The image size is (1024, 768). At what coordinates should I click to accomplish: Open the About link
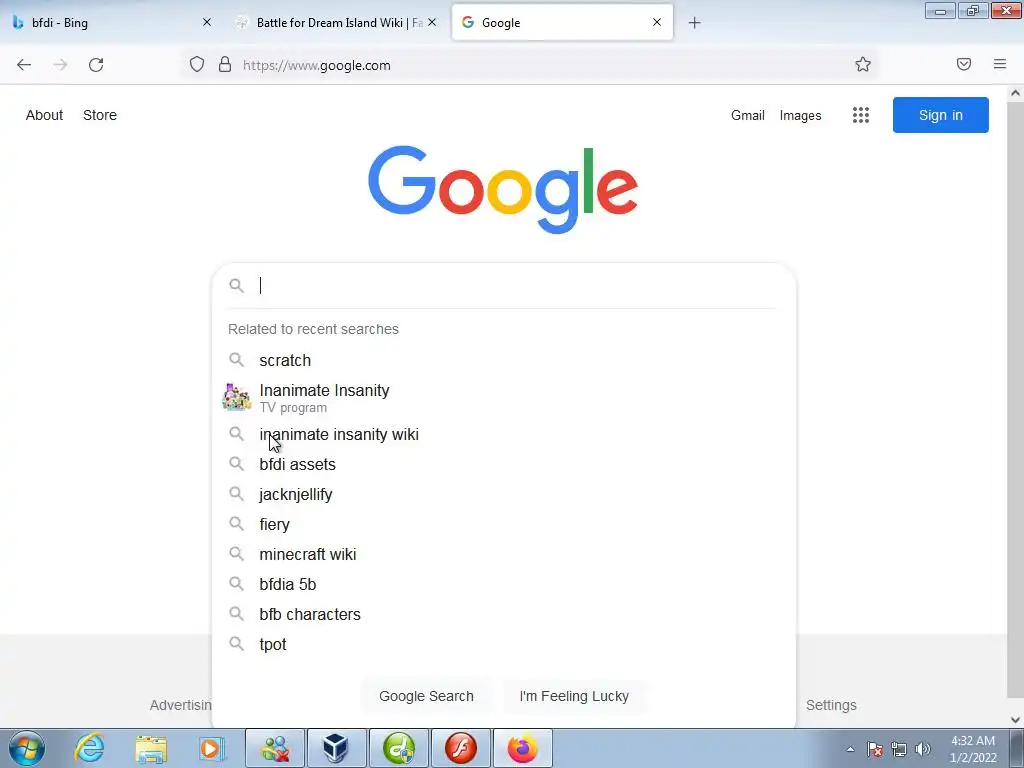click(x=44, y=115)
